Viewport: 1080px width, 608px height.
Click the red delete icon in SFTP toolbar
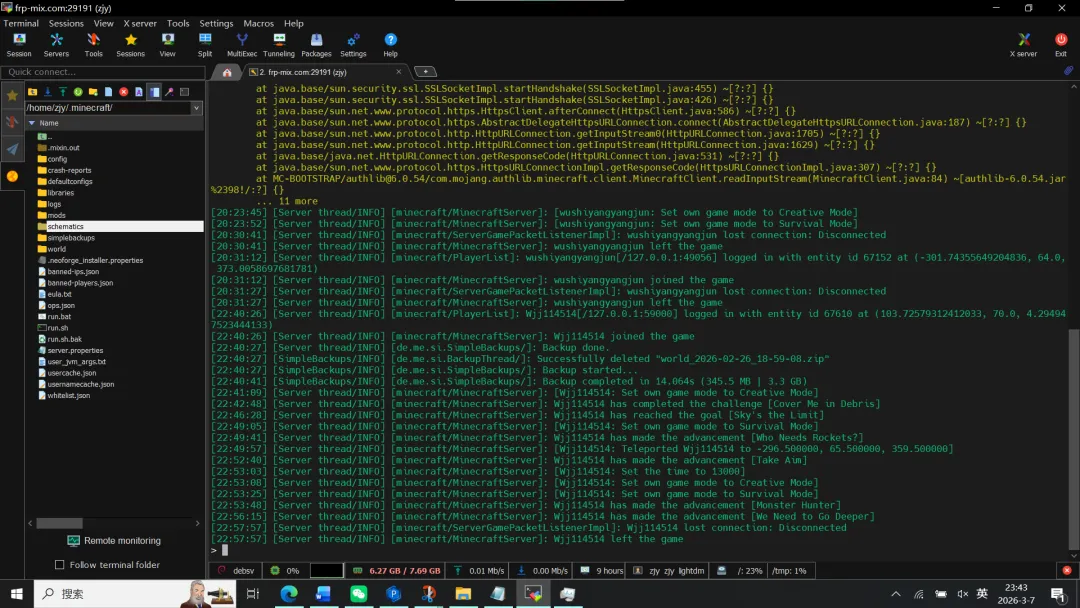(x=124, y=92)
